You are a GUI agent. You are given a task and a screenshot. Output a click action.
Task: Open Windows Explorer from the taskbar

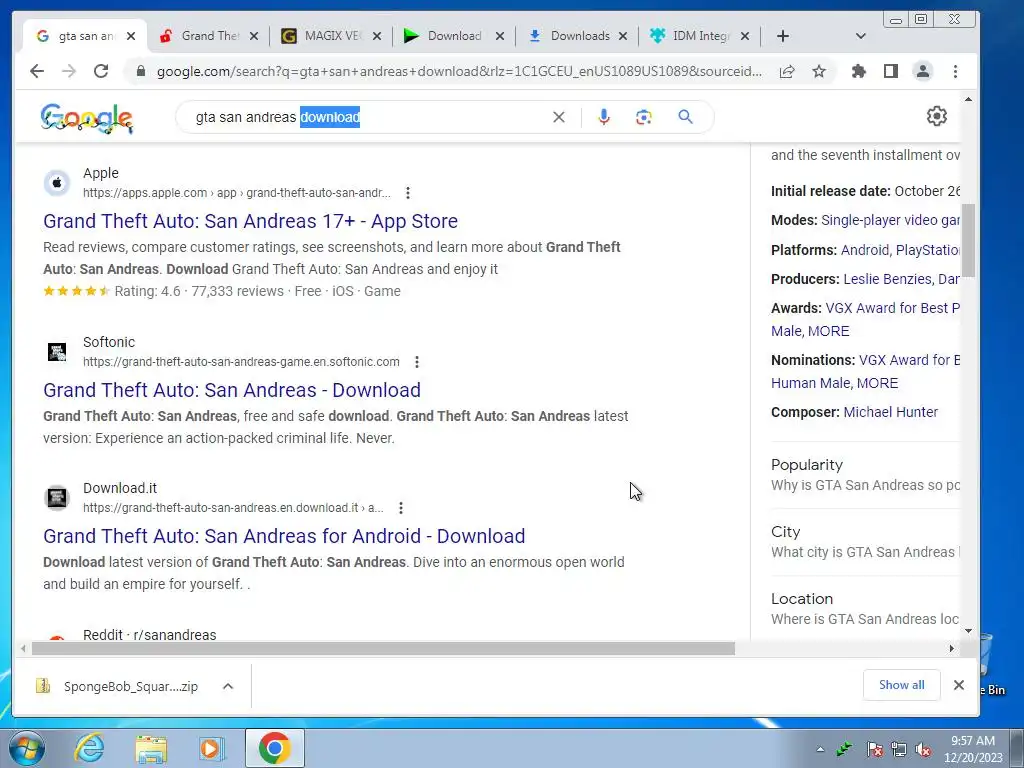pos(151,748)
